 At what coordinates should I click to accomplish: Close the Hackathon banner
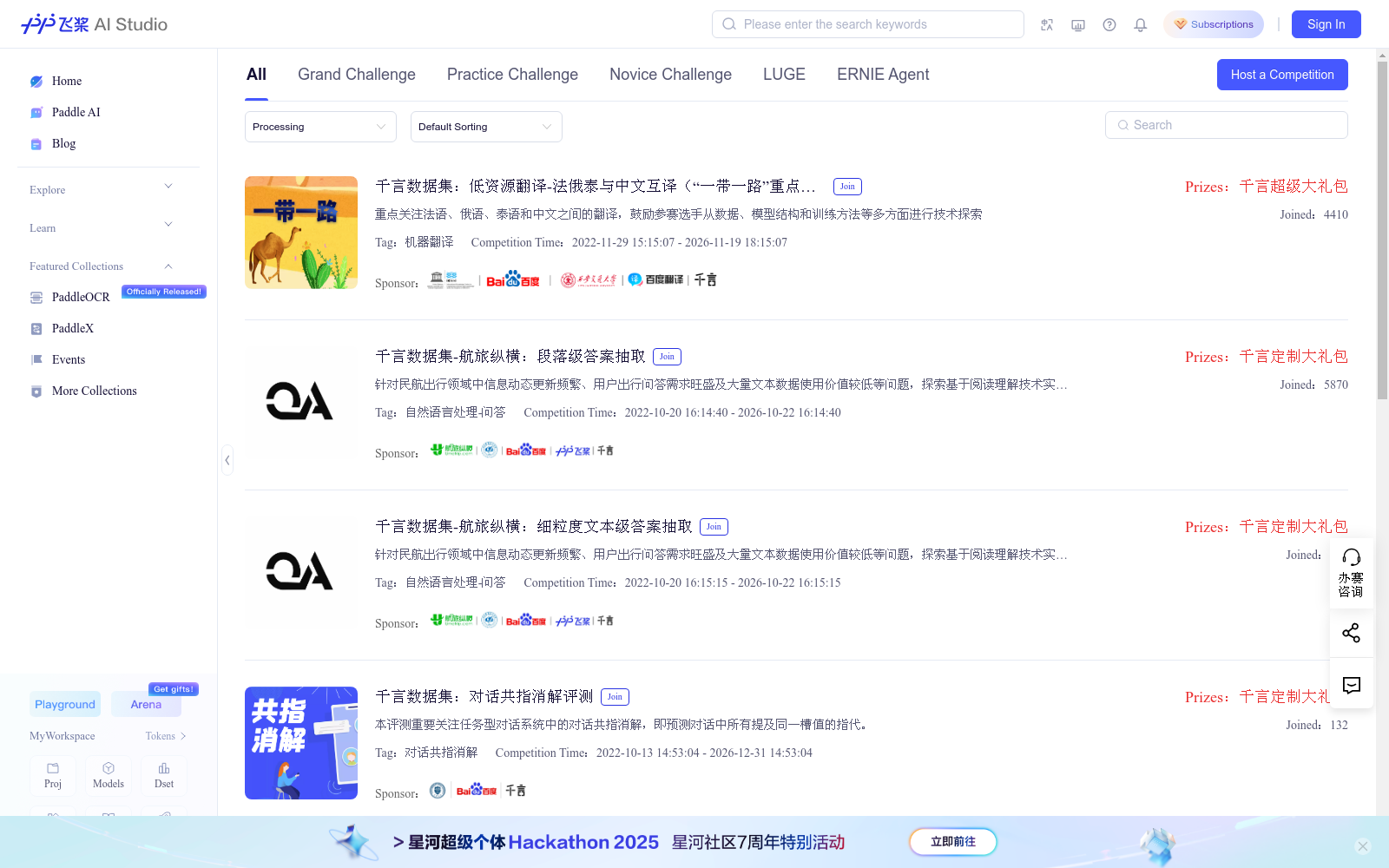pos(1363,846)
